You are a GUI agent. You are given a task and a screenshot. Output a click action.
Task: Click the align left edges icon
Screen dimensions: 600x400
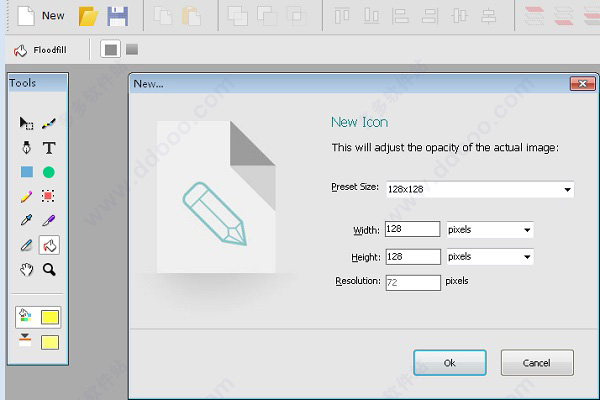point(400,16)
